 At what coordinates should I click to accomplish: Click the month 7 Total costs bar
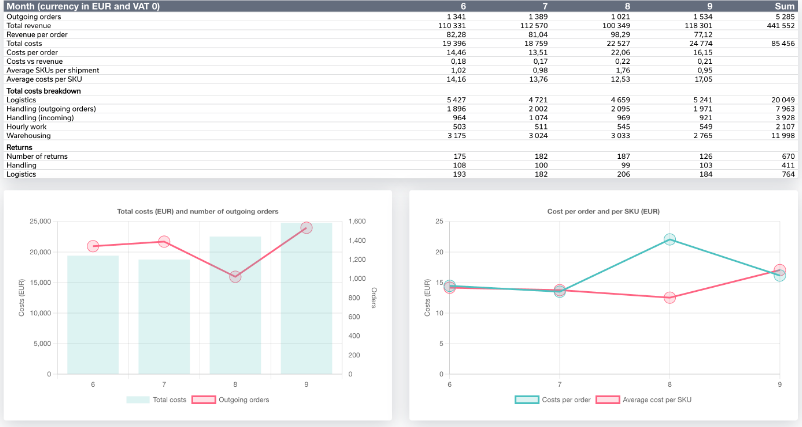point(164,317)
